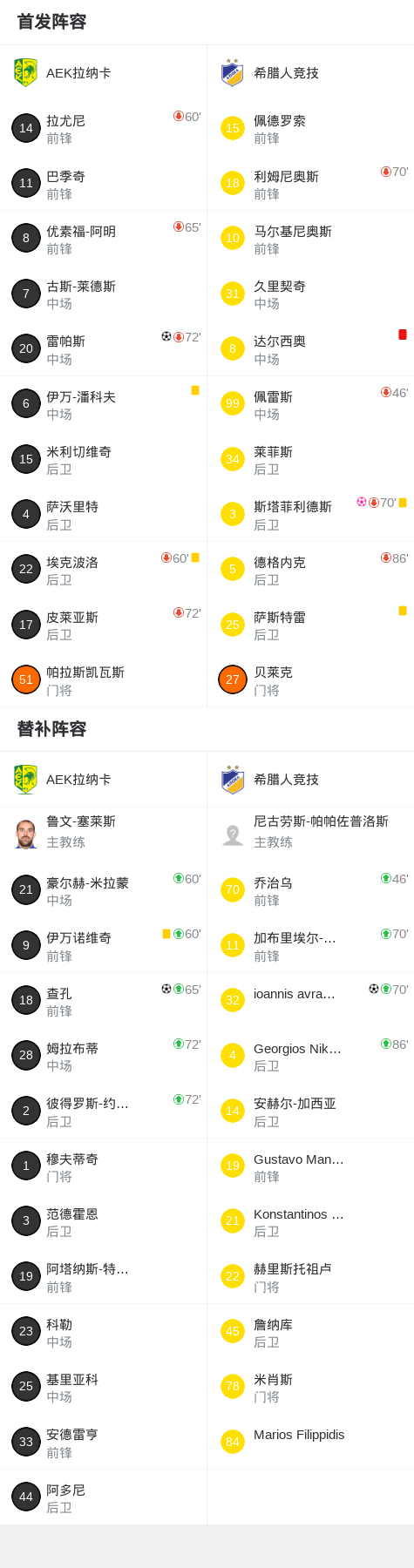
Task: Click substitution-in arrow for 乔治乌 at 46'
Action: [x=386, y=878]
